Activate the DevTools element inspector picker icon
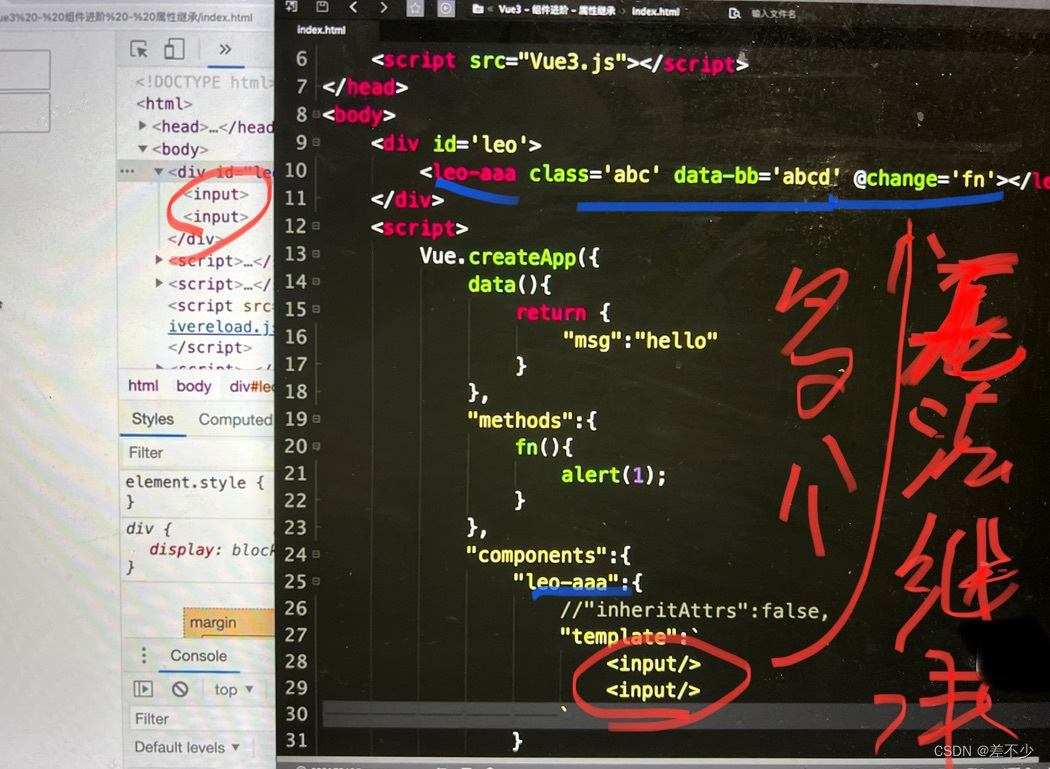This screenshot has height=769, width=1050. point(139,49)
